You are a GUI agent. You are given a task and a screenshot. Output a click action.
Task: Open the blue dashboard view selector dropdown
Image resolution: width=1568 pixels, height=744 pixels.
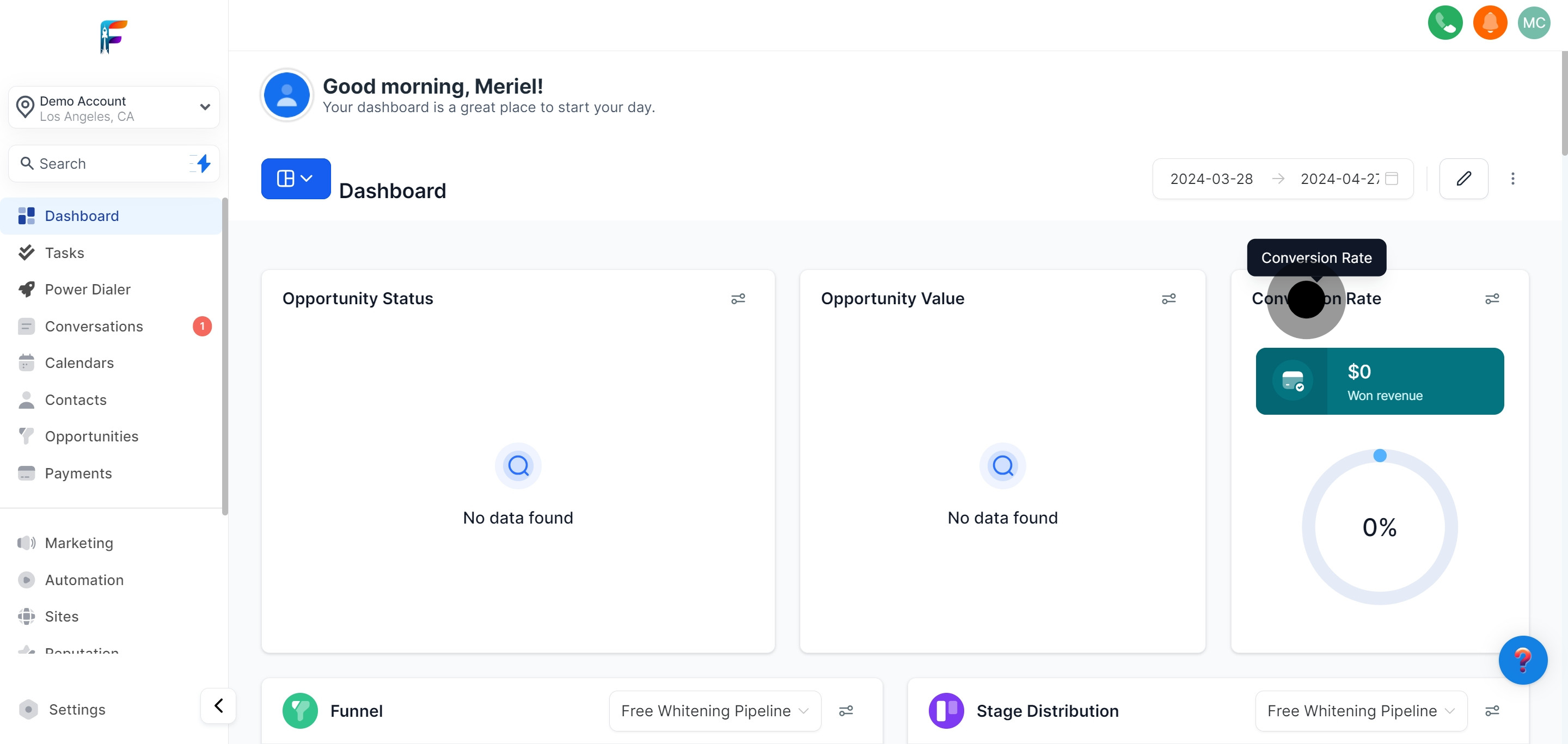click(295, 178)
